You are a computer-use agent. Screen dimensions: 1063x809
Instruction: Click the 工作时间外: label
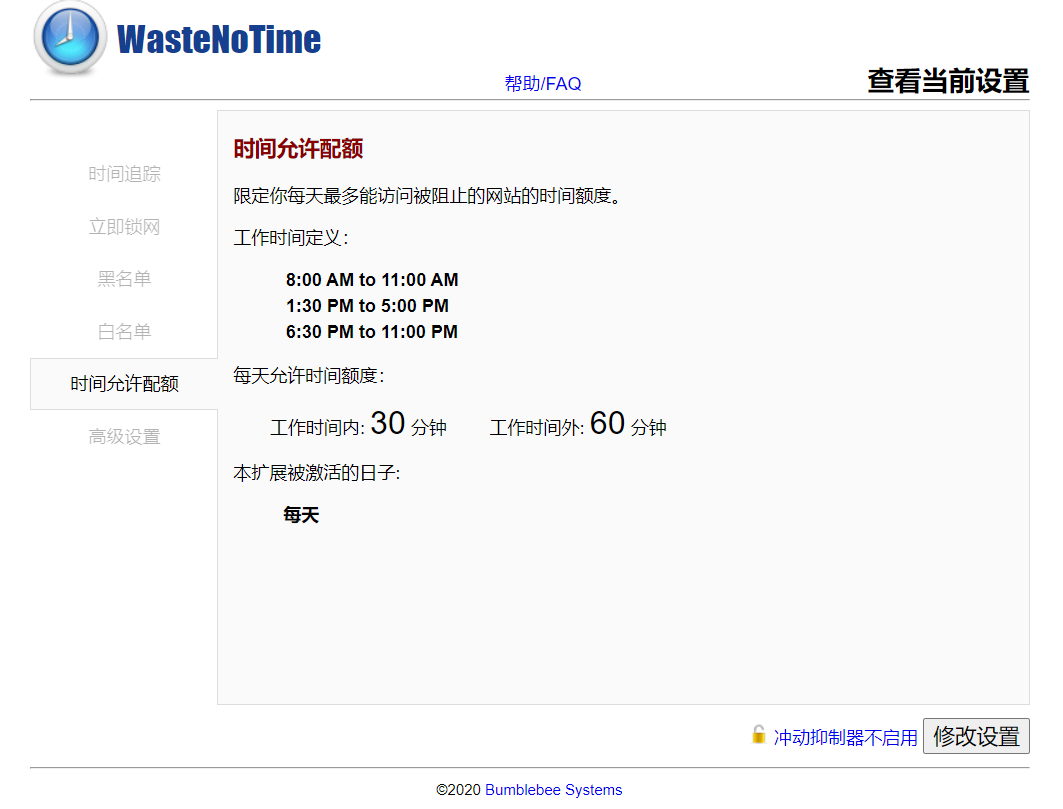click(x=537, y=428)
